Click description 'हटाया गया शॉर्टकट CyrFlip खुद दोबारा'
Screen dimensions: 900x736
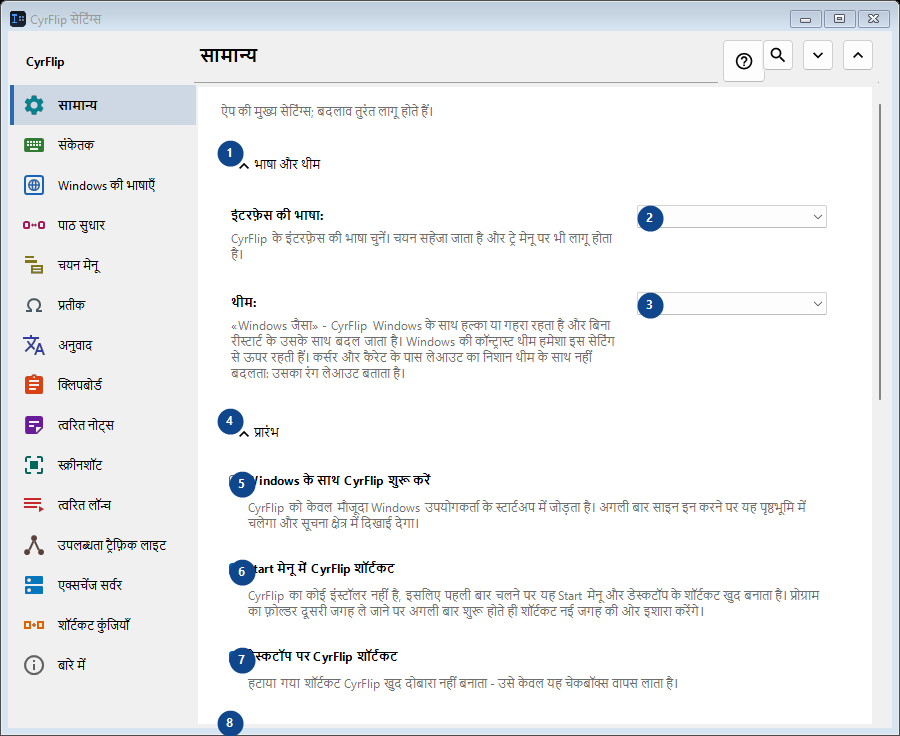[463, 683]
